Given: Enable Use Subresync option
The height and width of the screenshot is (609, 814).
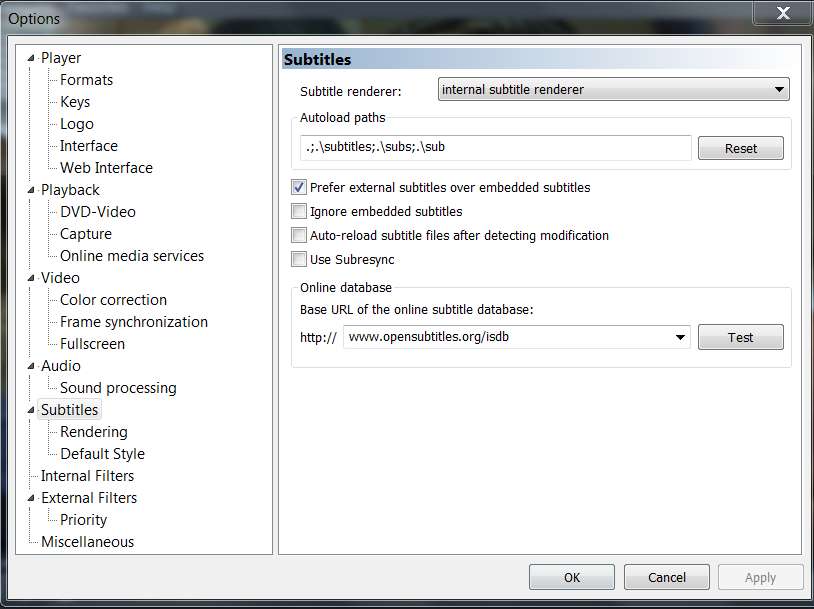Looking at the screenshot, I should pos(299,259).
